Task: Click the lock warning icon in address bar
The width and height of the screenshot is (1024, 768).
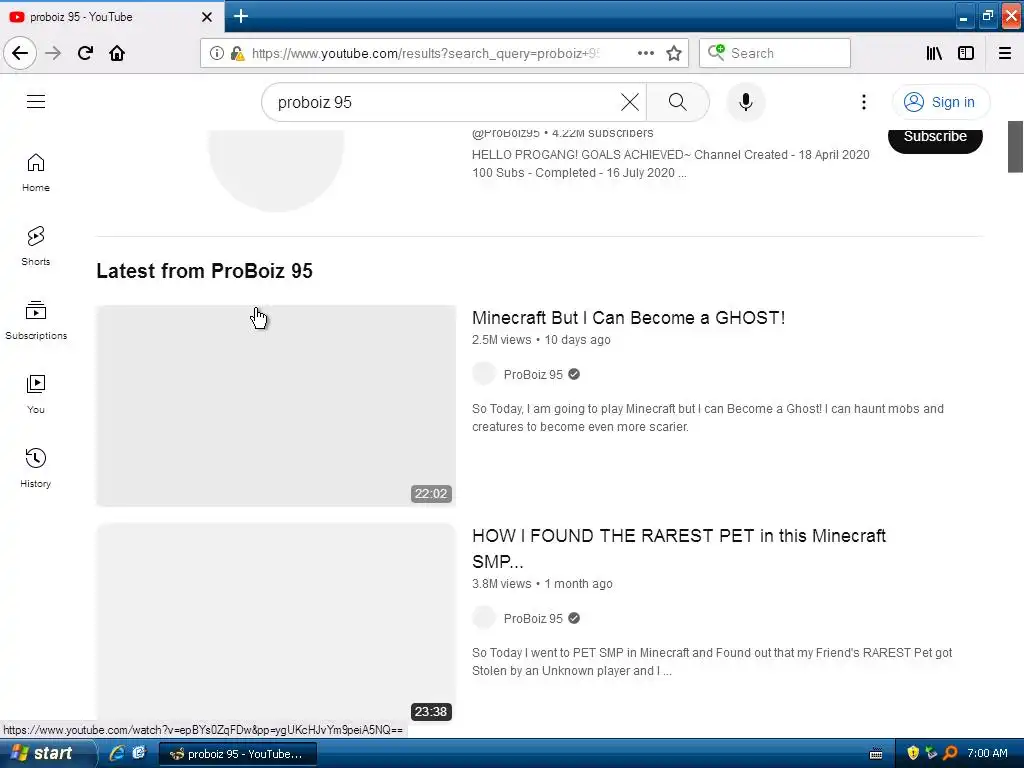Action: click(x=238, y=53)
